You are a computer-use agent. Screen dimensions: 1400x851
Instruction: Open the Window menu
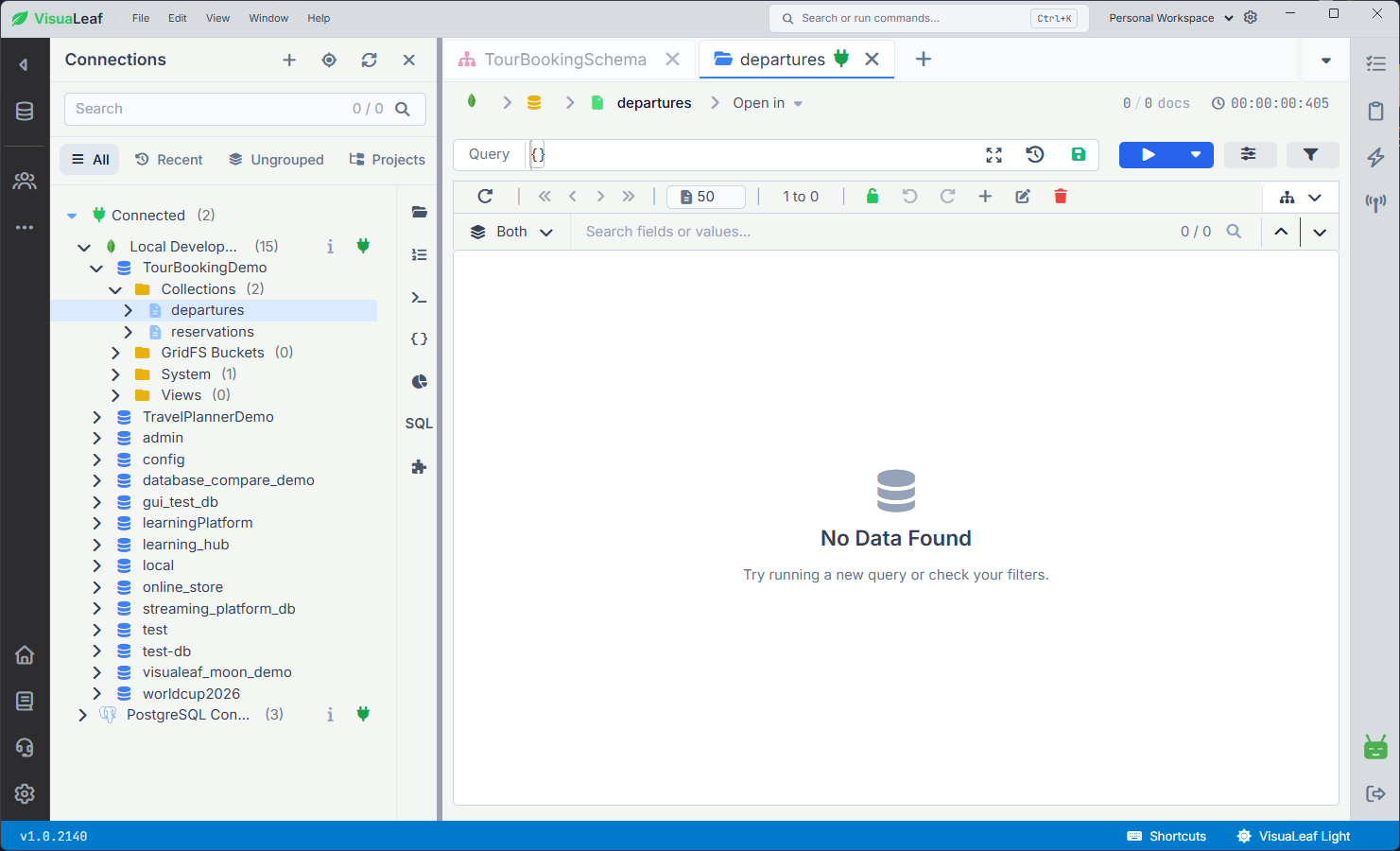click(268, 18)
